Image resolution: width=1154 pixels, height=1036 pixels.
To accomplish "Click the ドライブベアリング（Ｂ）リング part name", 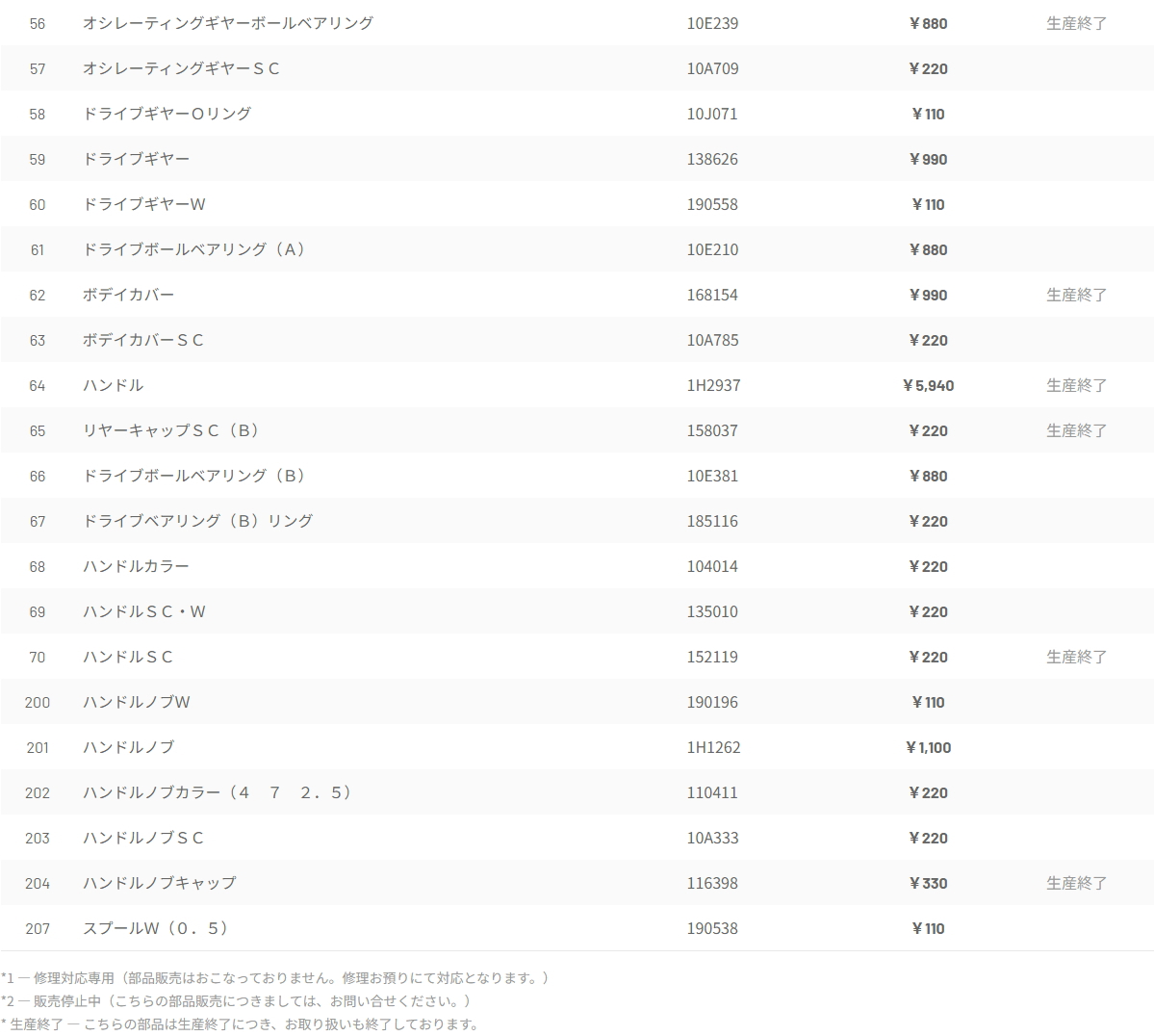I will click(197, 521).
